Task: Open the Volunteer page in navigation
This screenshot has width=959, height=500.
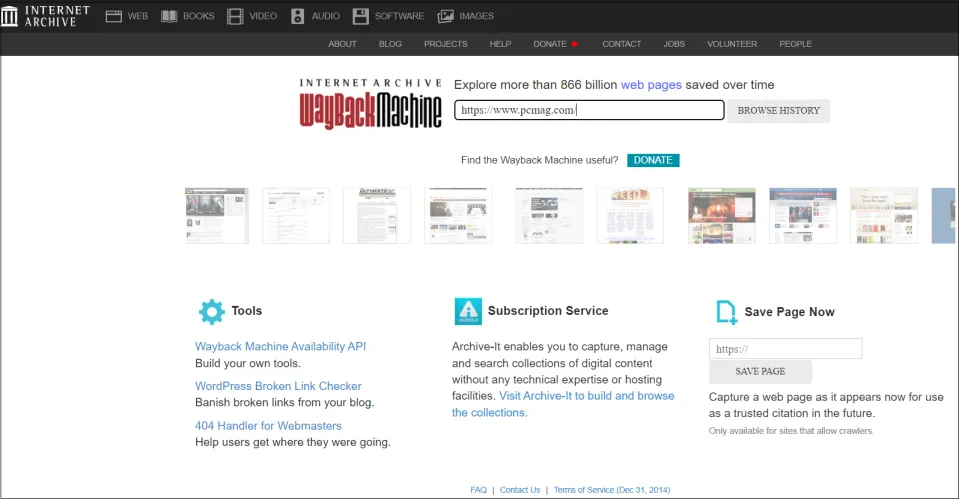Action: (x=732, y=44)
